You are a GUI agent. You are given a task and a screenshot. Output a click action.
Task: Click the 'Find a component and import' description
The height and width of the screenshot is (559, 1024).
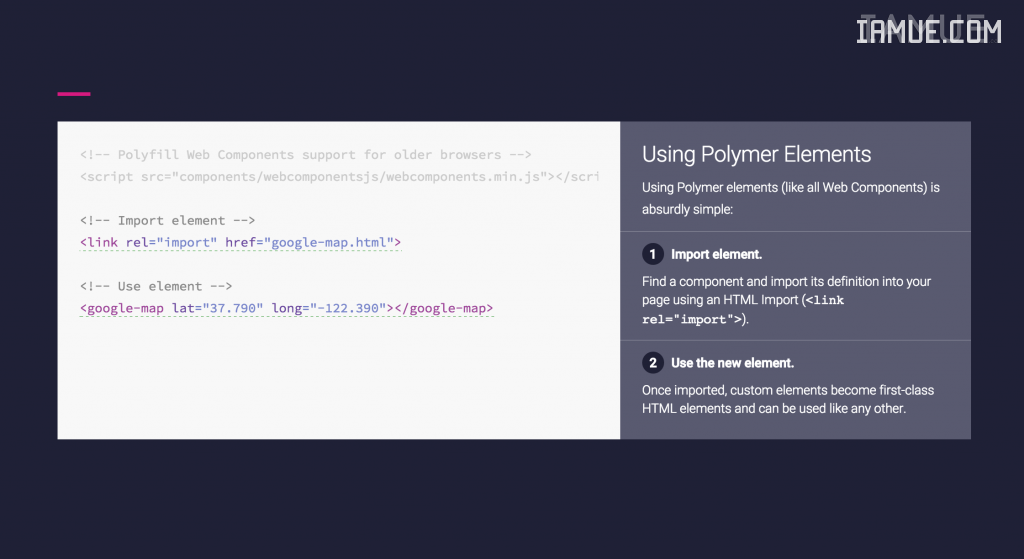786,300
